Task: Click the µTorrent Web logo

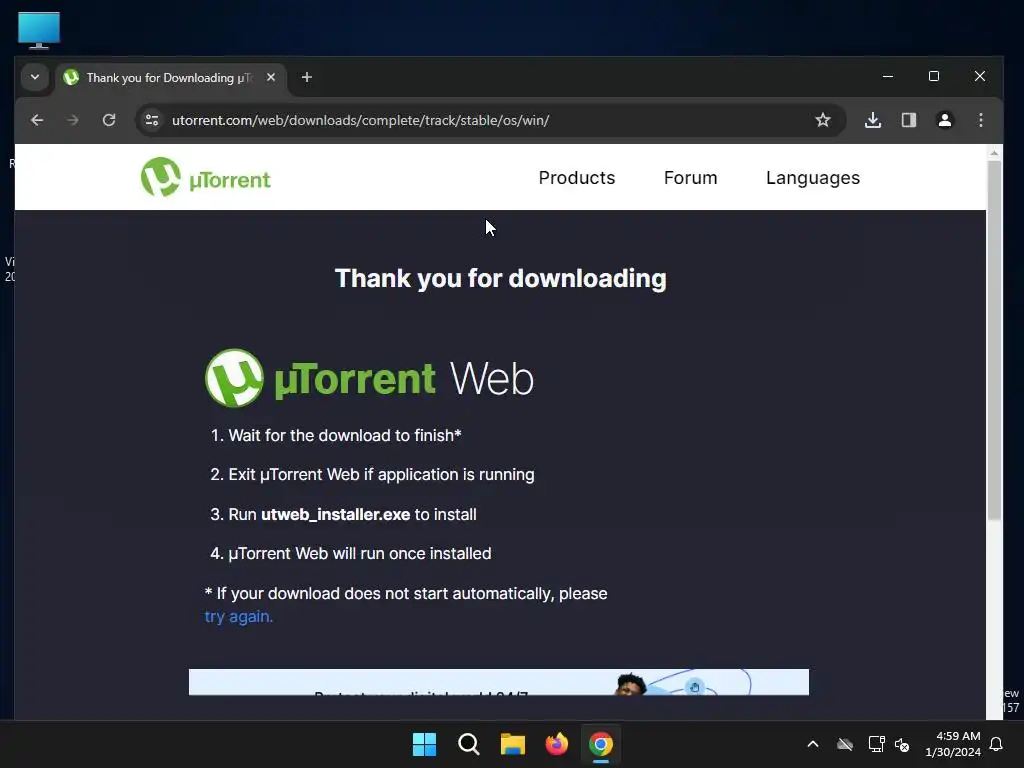Action: click(370, 378)
